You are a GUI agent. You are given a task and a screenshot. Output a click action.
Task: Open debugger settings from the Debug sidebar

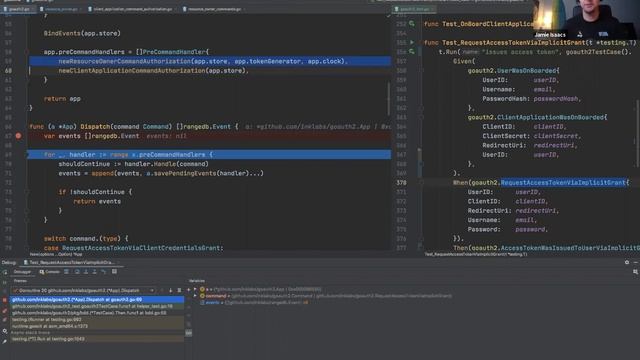point(4,331)
